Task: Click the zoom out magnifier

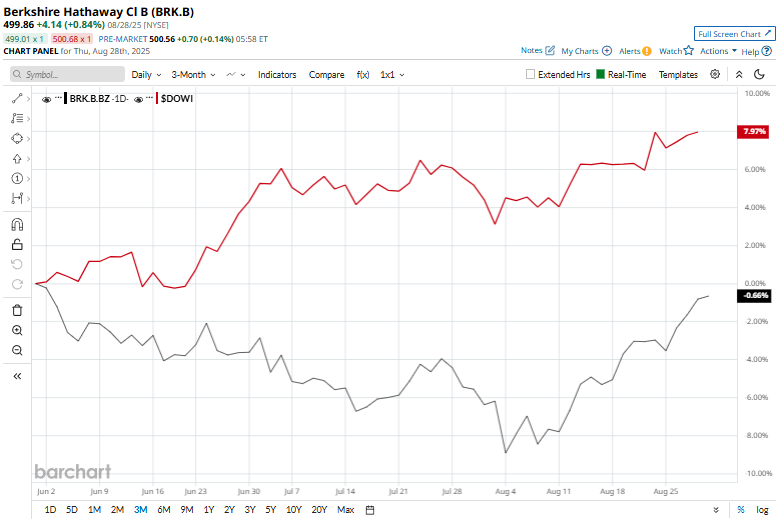Action: (17, 350)
